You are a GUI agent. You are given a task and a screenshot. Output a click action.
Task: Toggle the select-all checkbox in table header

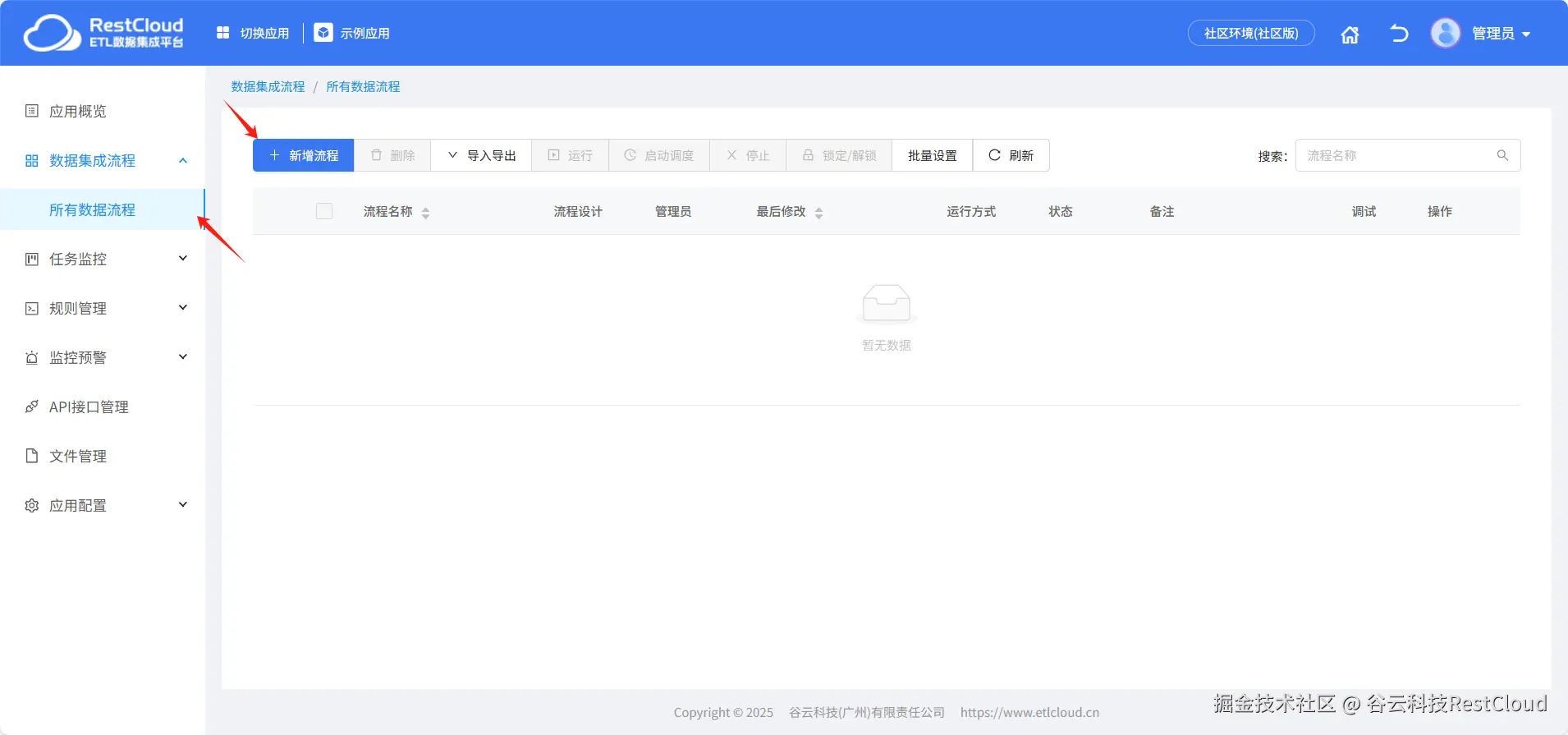[324, 211]
